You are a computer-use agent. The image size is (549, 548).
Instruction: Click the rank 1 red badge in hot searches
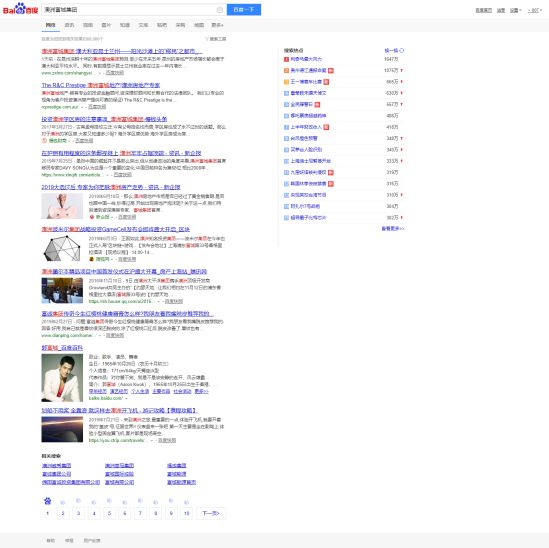click(x=286, y=59)
